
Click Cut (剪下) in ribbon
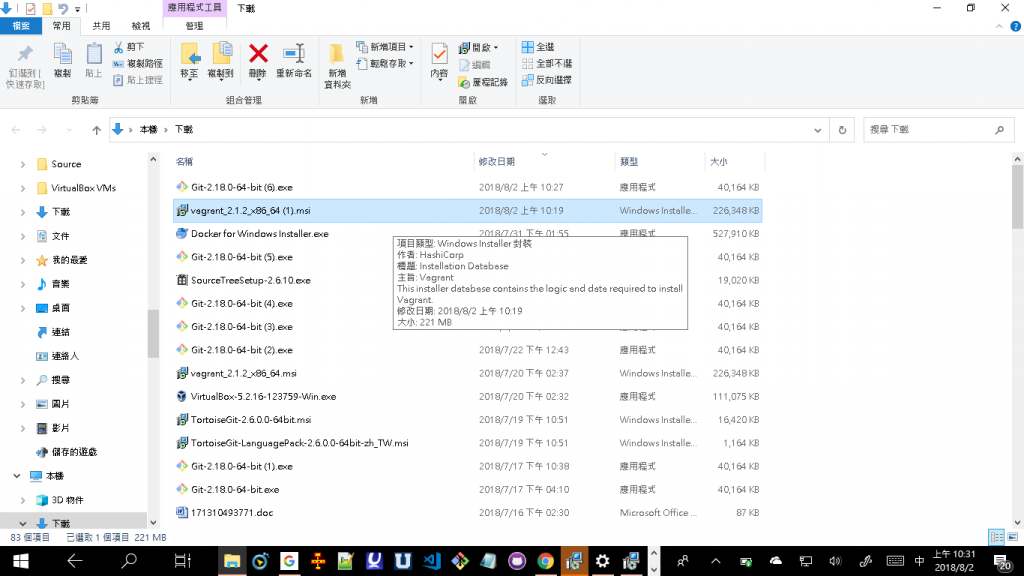pyautogui.click(x=129, y=47)
